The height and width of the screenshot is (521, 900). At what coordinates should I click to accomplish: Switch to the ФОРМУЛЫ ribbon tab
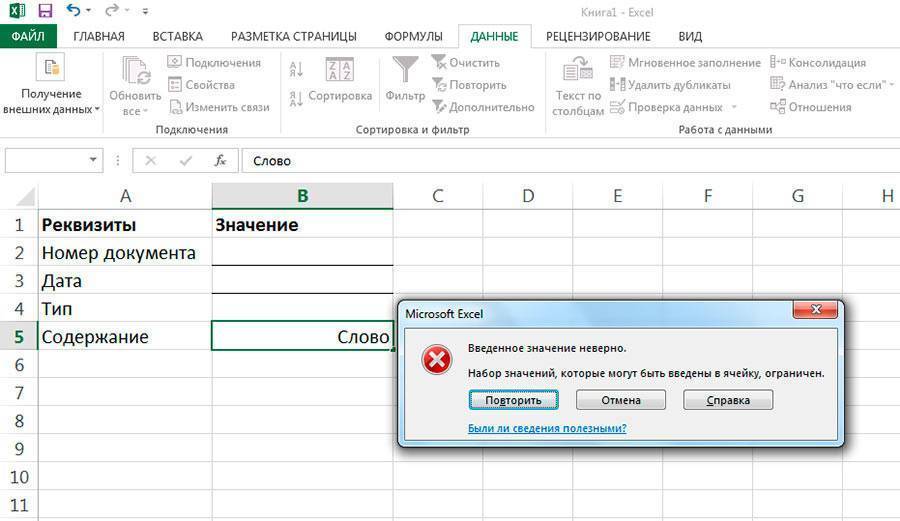[x=414, y=37]
